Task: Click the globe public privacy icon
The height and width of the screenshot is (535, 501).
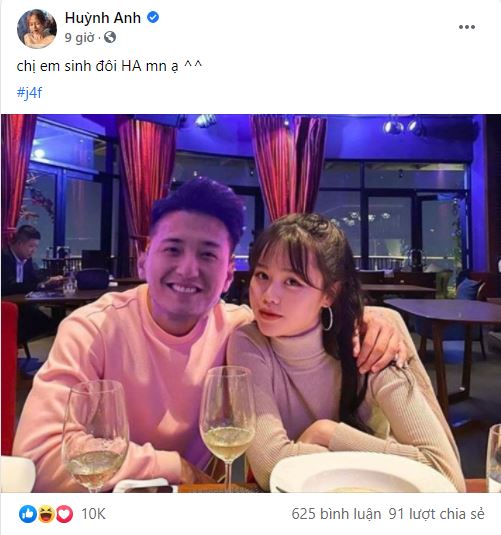Action: pyautogui.click(x=110, y=37)
